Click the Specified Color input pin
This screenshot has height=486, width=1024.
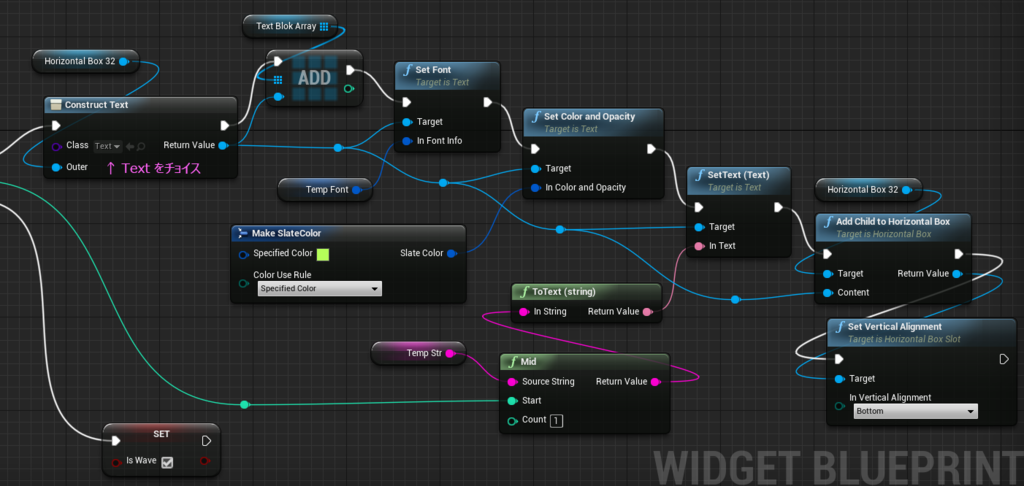244,254
